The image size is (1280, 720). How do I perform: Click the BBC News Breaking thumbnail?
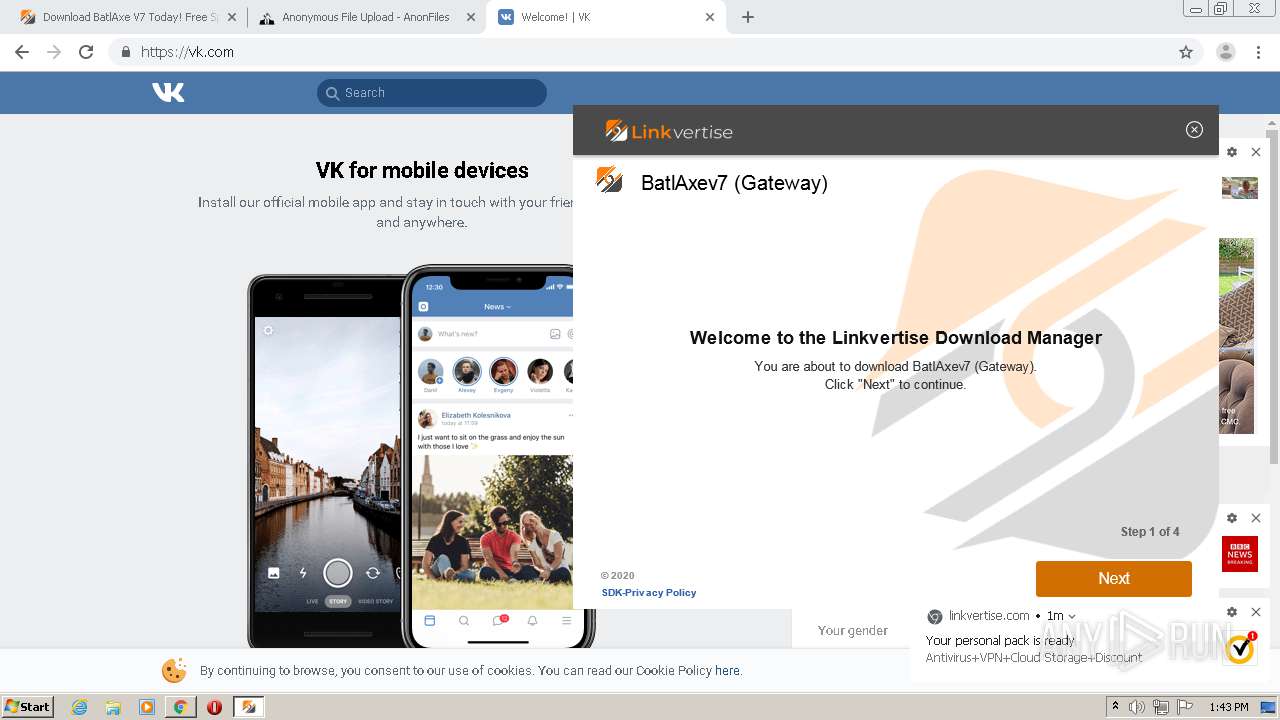click(x=1240, y=554)
